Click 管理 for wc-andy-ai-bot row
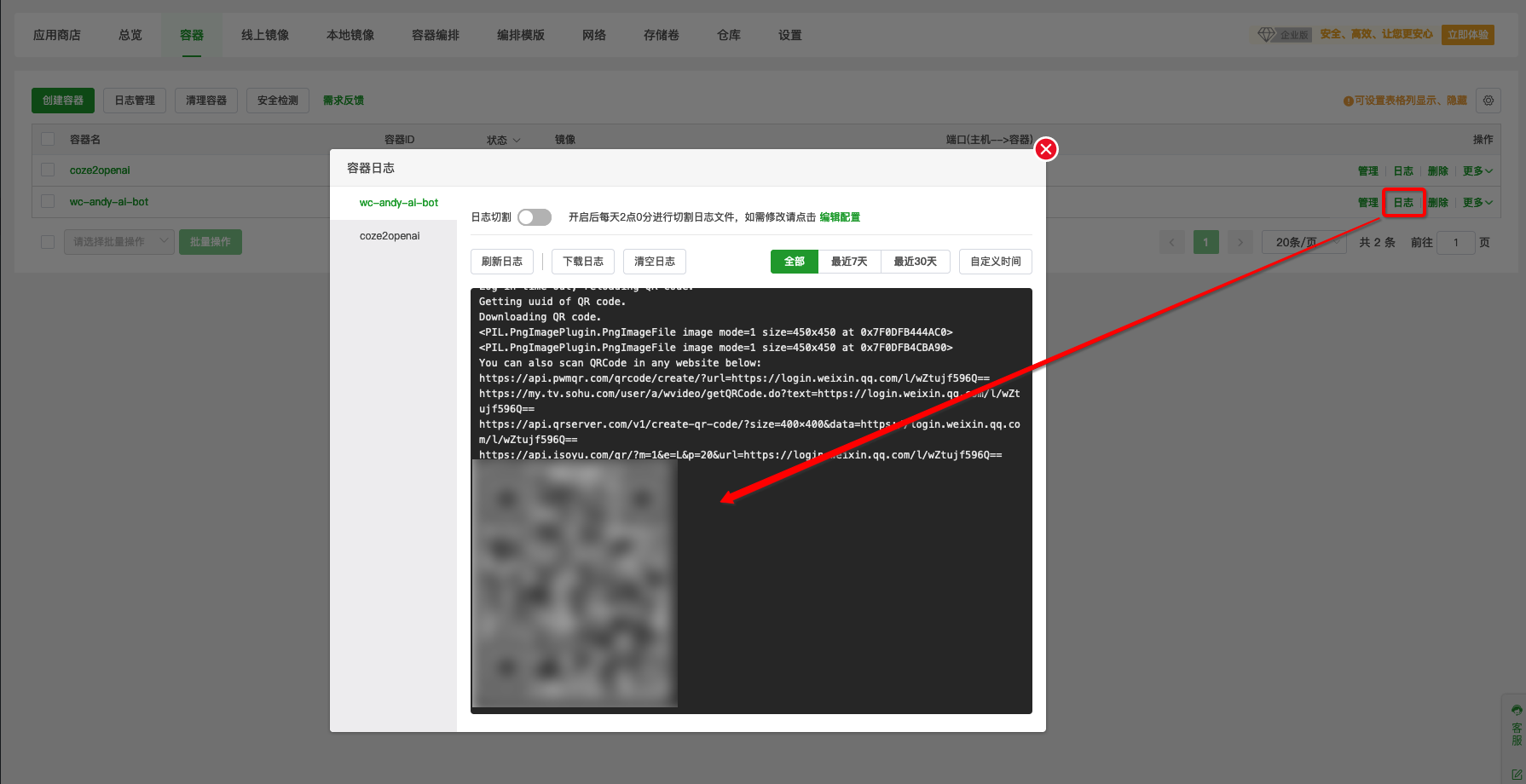 click(1368, 202)
